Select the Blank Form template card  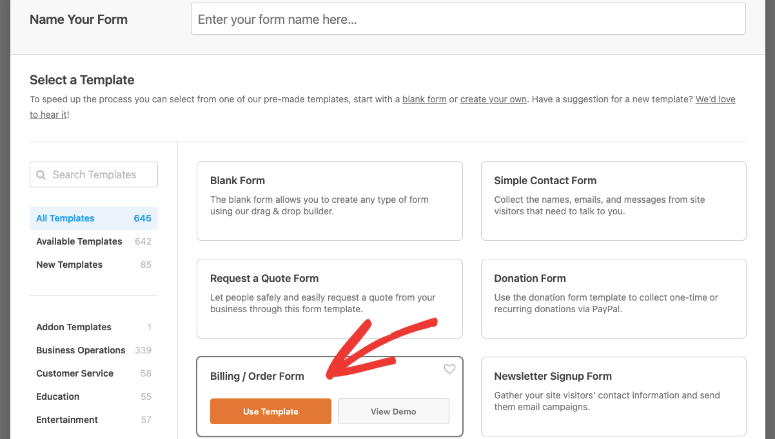click(329, 201)
